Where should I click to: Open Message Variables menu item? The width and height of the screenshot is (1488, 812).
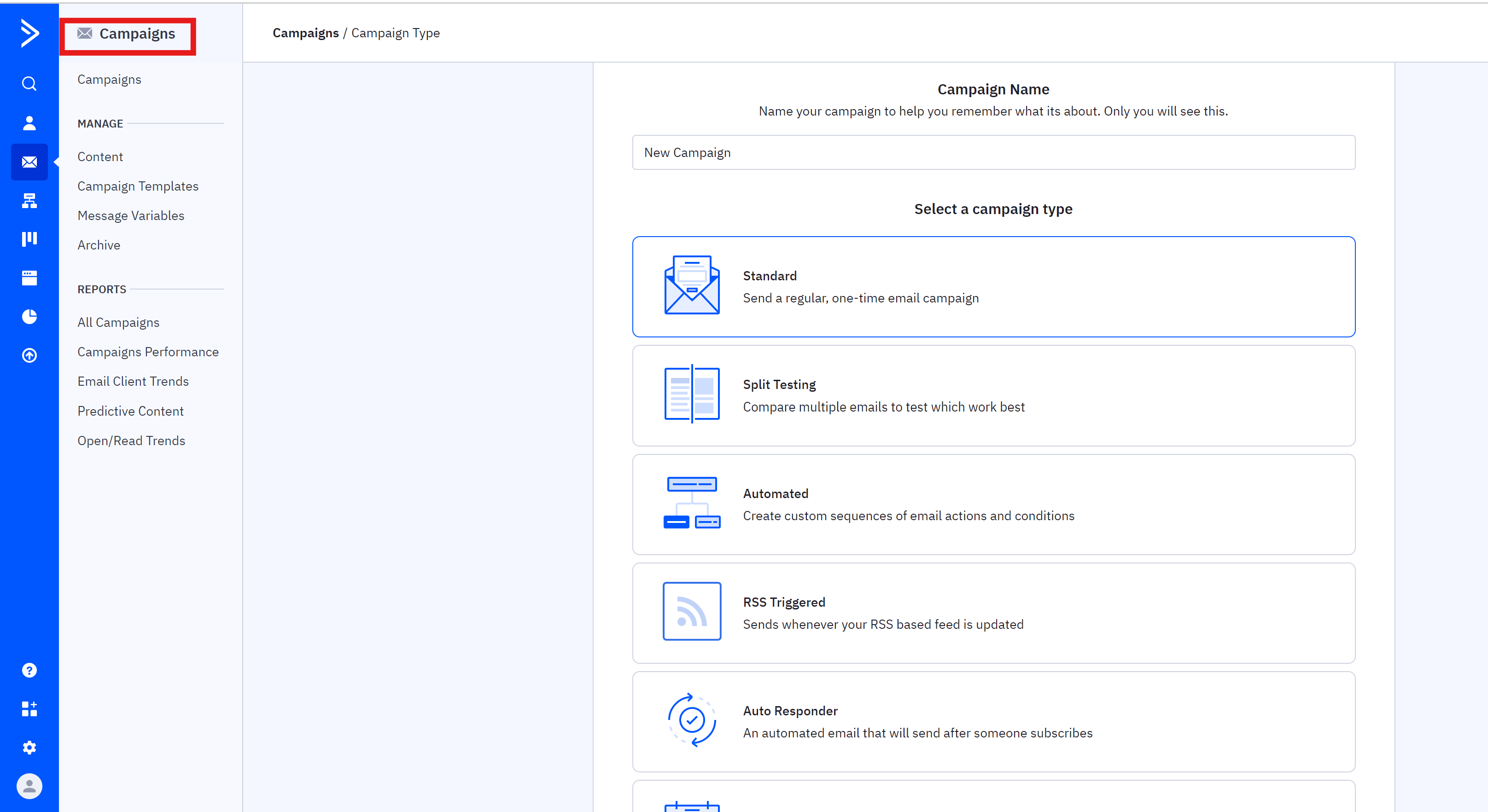tap(130, 215)
